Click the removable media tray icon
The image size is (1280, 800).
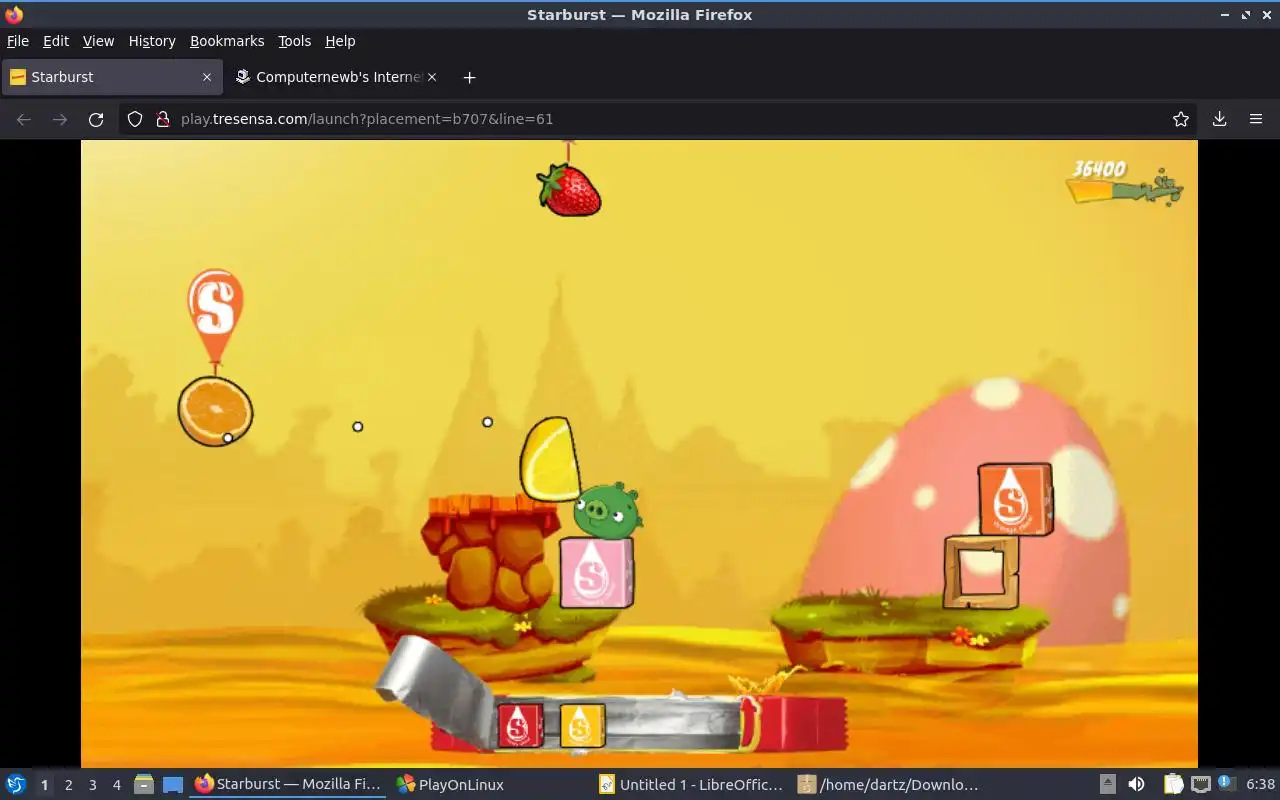pos(1108,784)
